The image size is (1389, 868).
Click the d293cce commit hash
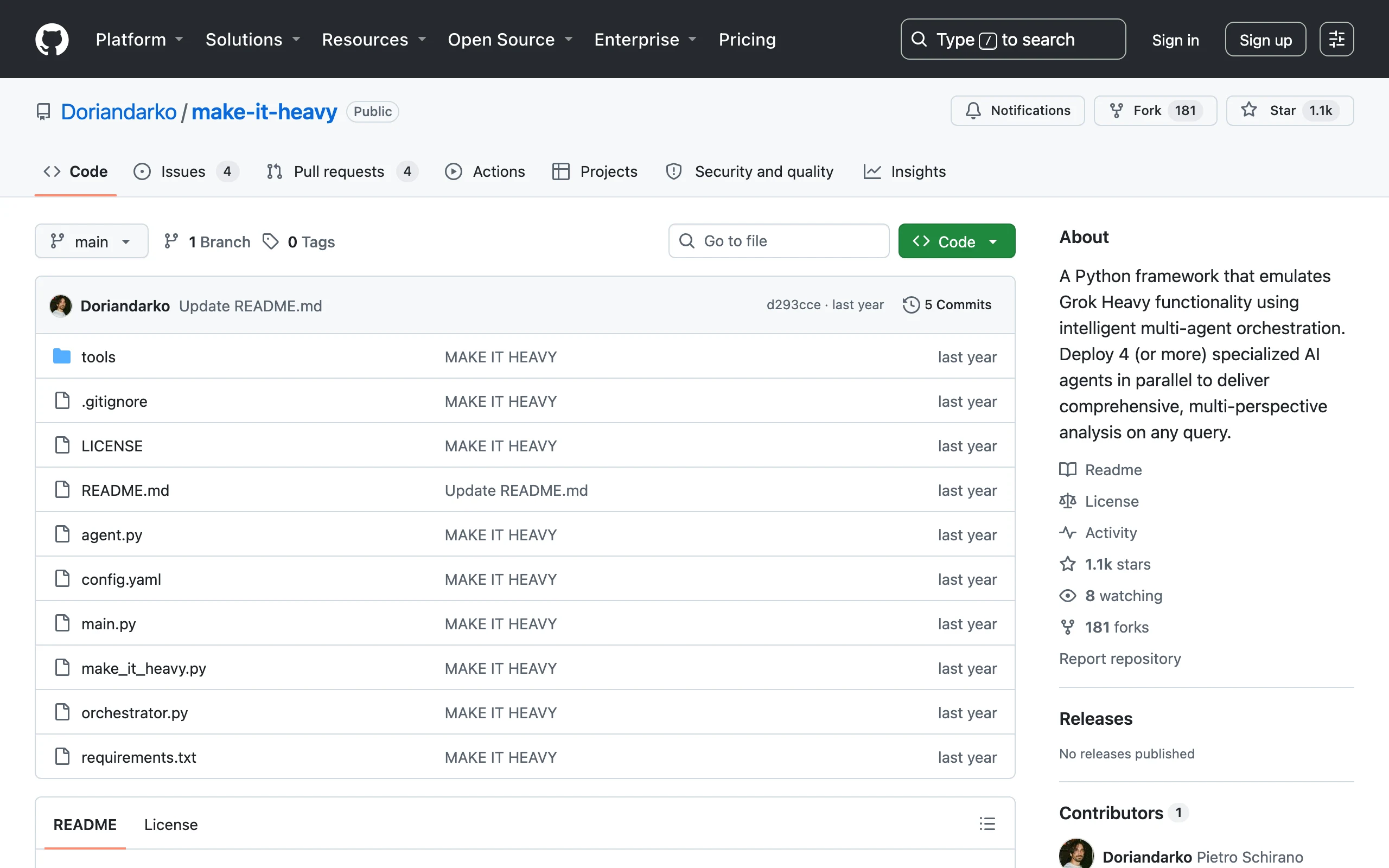coord(793,305)
